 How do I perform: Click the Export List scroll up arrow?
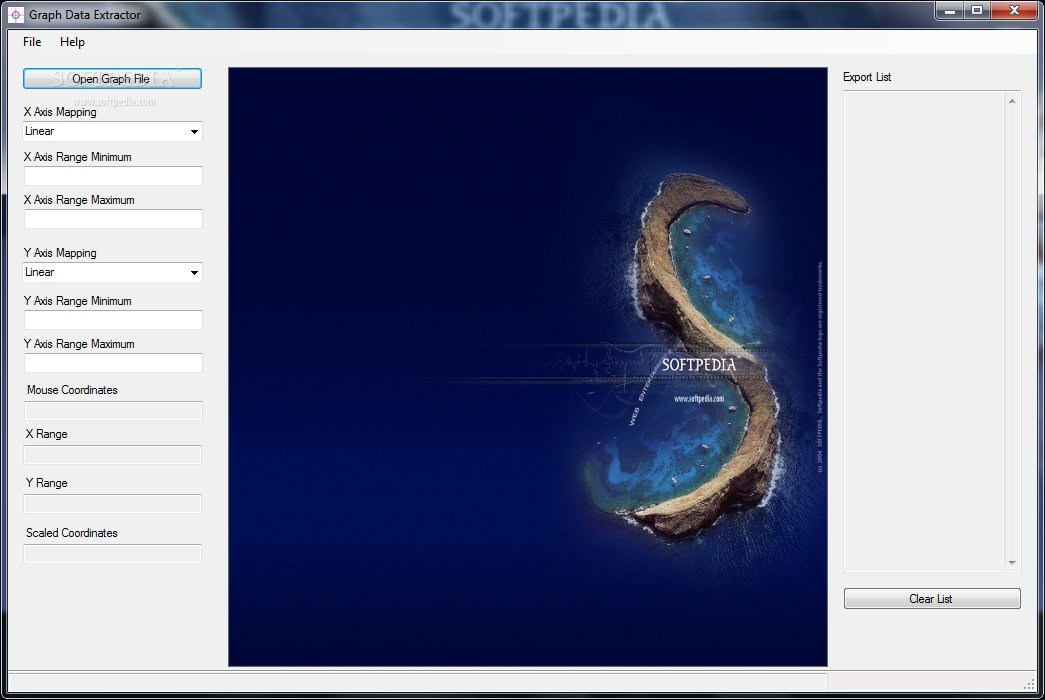coord(1012,101)
